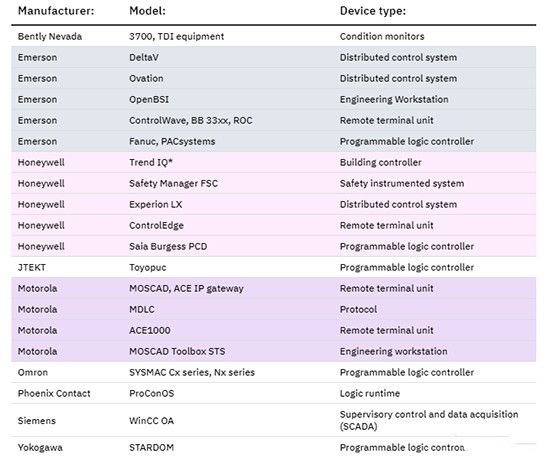Click the 'Model:' column header
Screen dimensions: 550x466
click(147, 11)
